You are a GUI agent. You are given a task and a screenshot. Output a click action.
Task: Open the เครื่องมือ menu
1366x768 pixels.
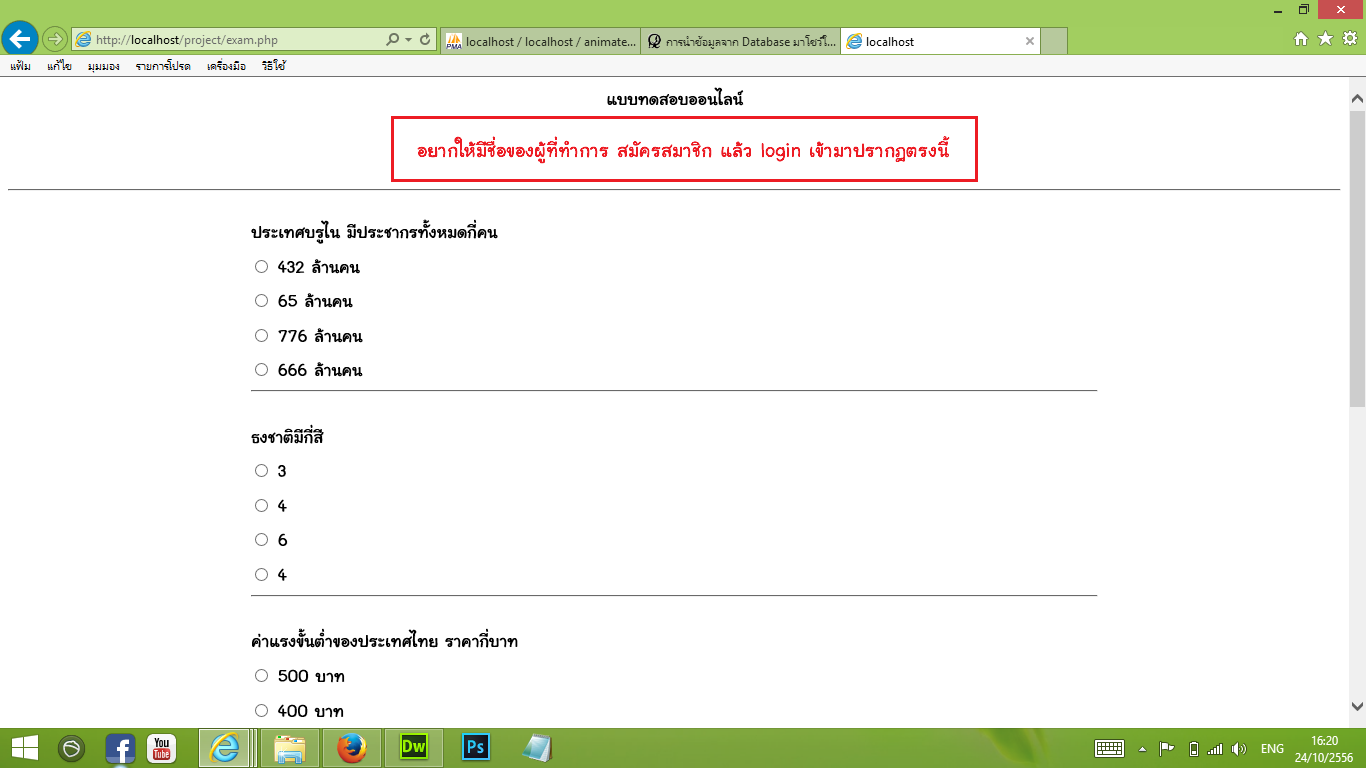pyautogui.click(x=226, y=66)
